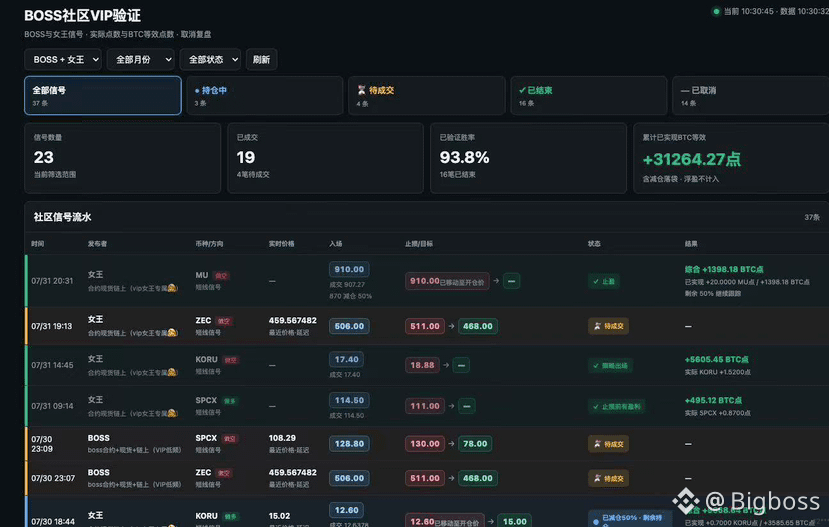
Task: Click the blue dot on 持仓中 card
Action: click(x=197, y=91)
